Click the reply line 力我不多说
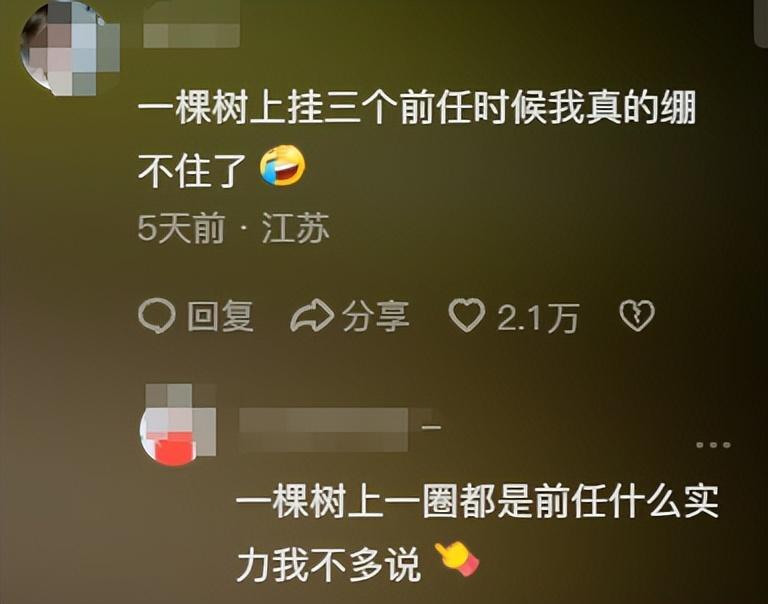 (x=328, y=564)
